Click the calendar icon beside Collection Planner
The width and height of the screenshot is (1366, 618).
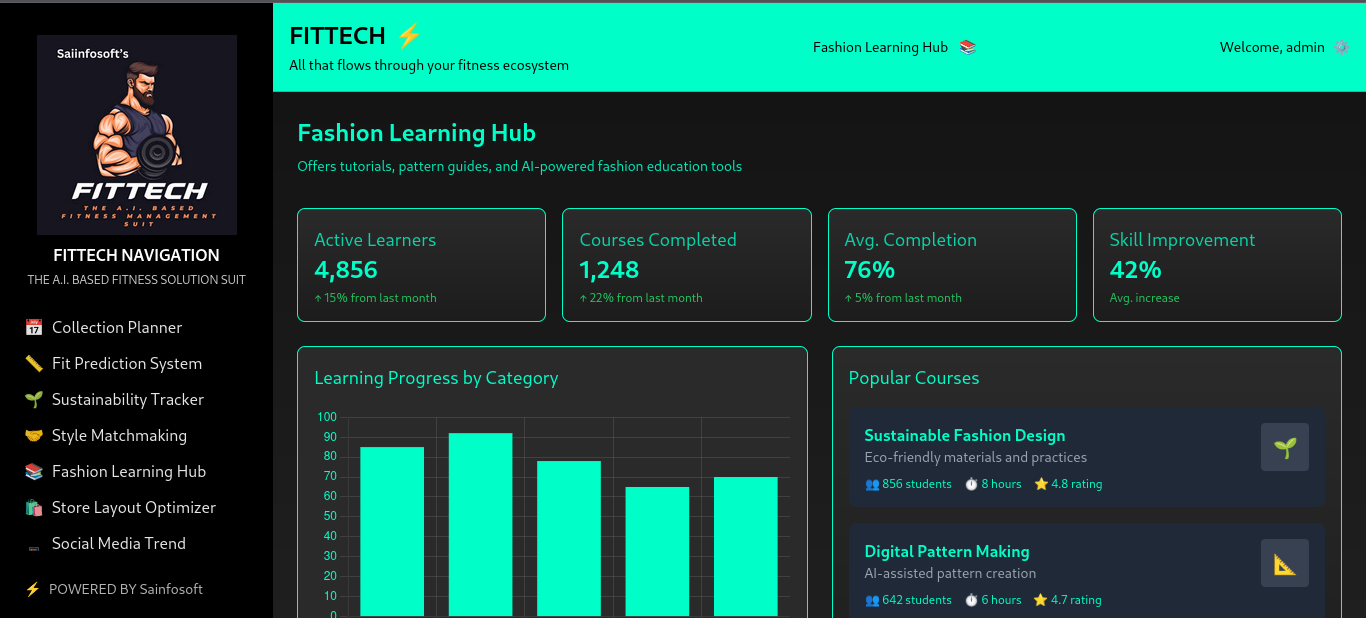pos(34,328)
